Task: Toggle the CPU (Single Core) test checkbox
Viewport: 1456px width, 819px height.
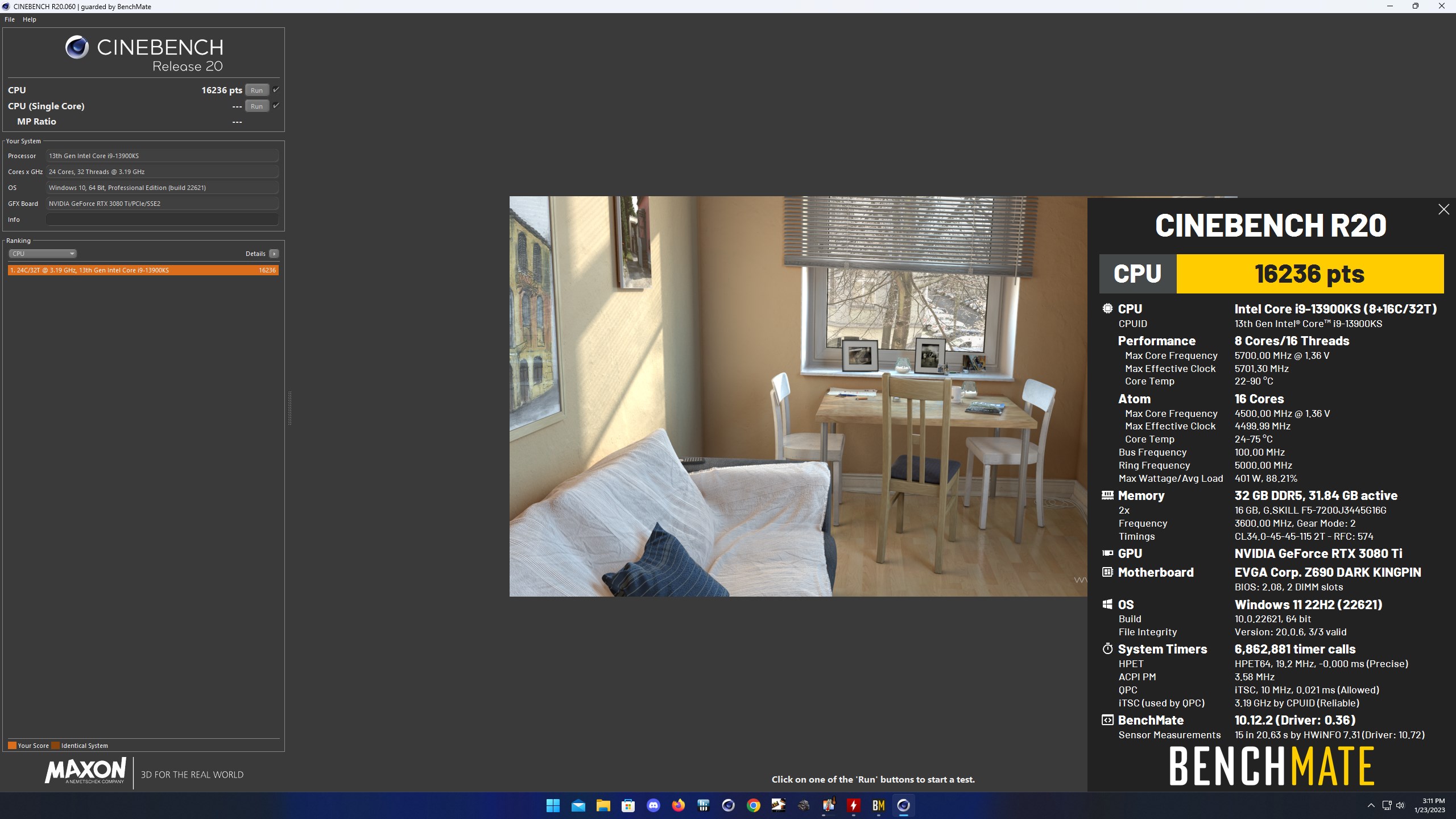Action: pyautogui.click(x=276, y=106)
